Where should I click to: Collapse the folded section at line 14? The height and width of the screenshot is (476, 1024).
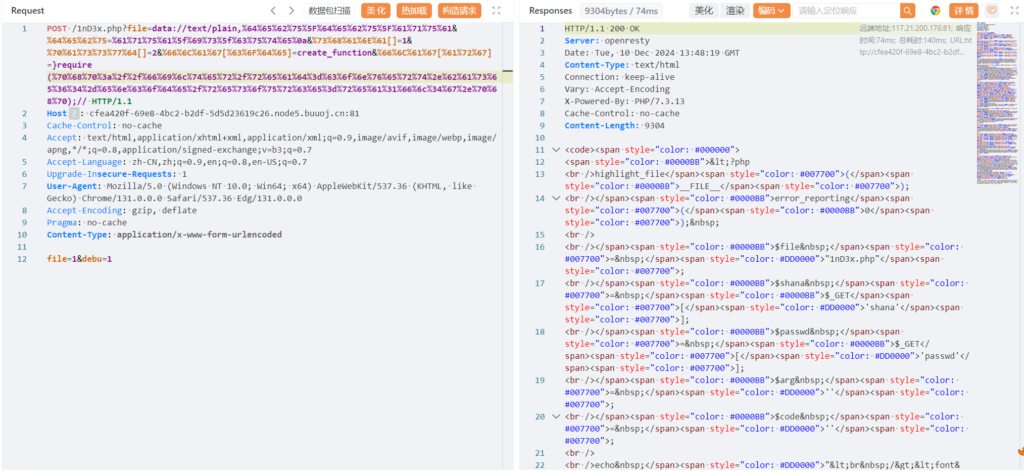(555, 198)
